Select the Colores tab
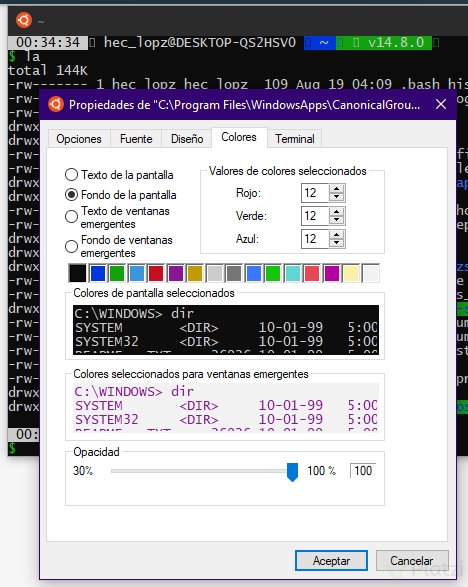Screen dimensions: 468x587 239,137
